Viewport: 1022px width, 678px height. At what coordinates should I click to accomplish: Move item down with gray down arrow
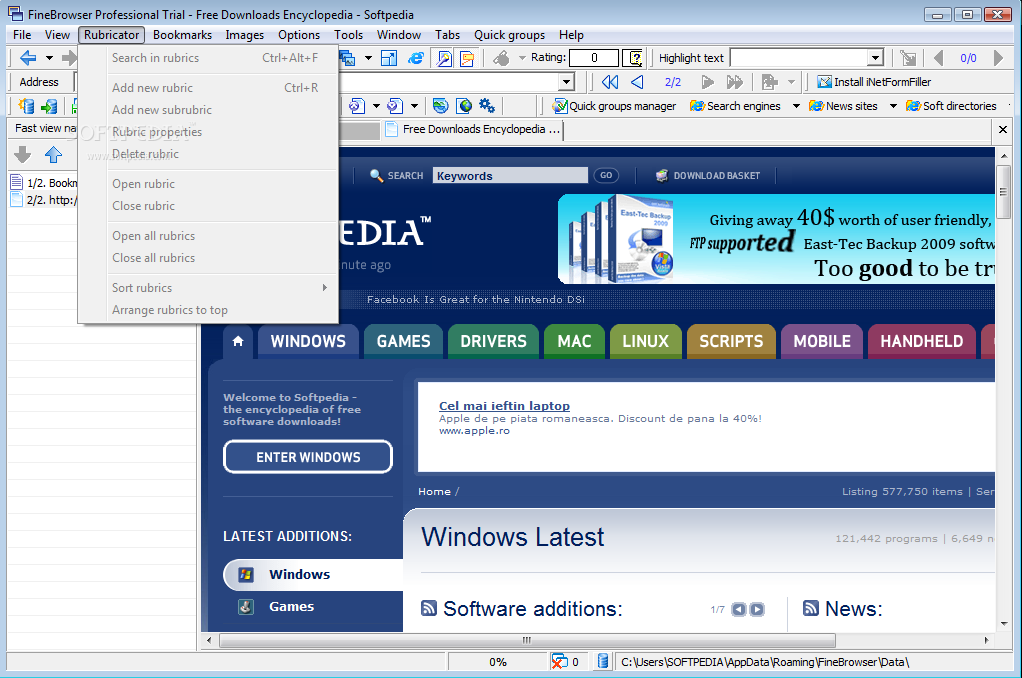click(x=23, y=155)
